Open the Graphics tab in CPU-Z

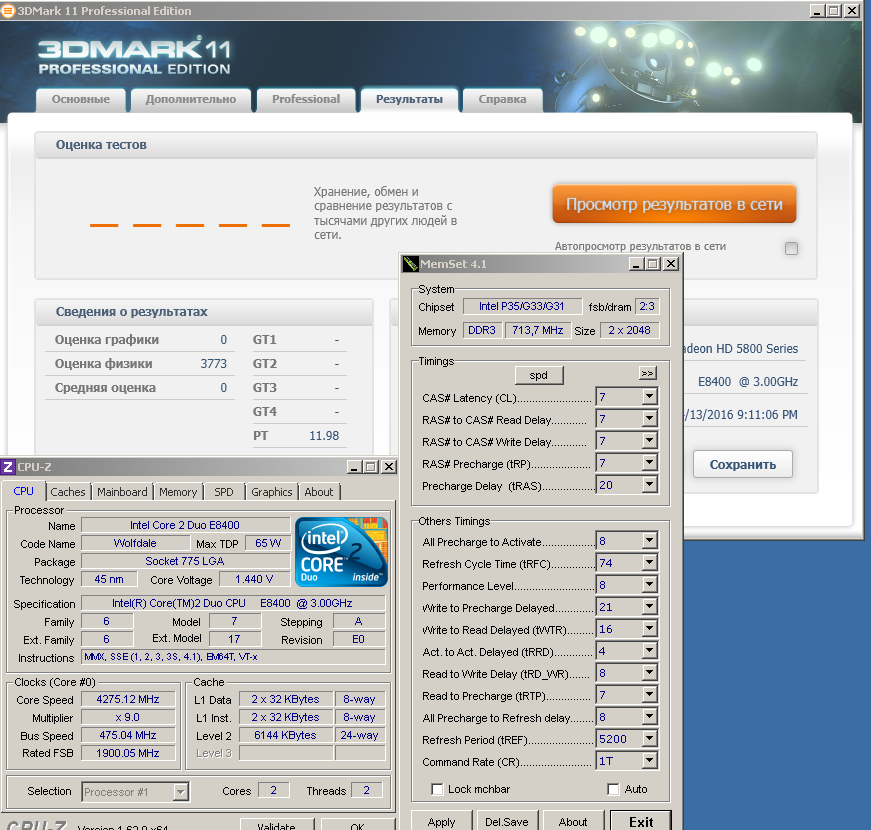click(x=272, y=492)
